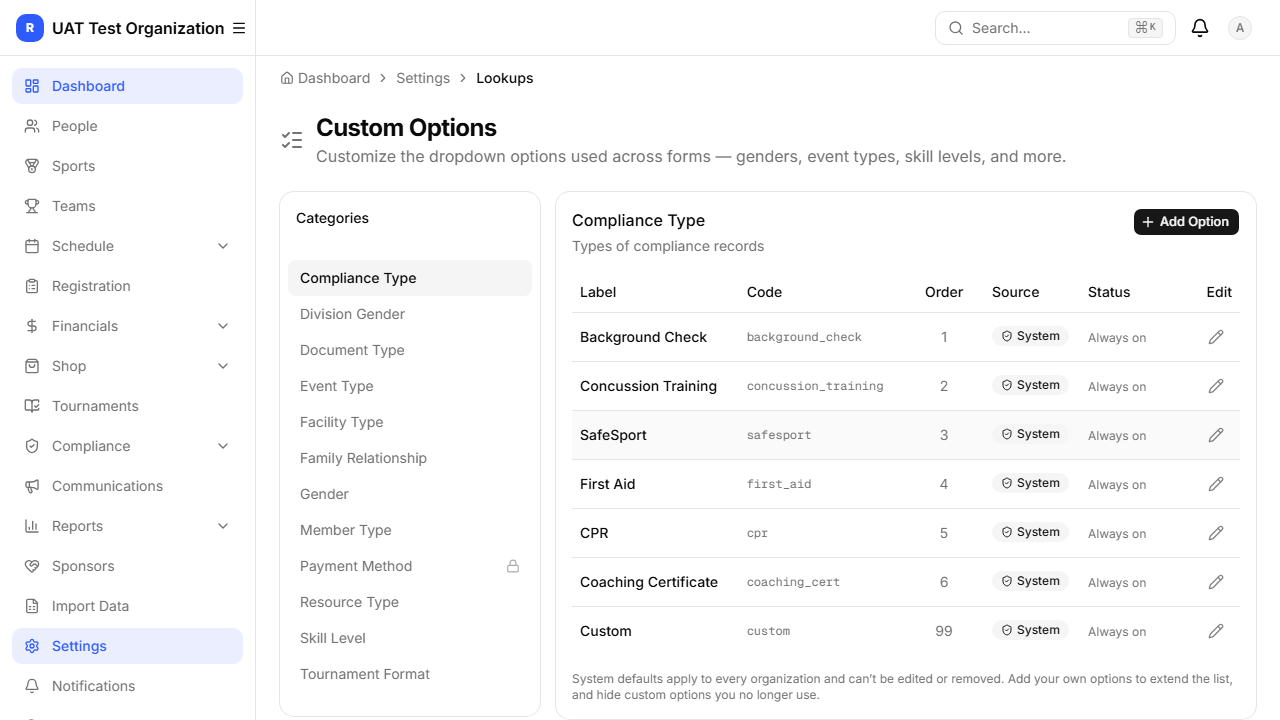This screenshot has height=720, width=1280.
Task: Select the Facility Type category
Action: coord(410,422)
